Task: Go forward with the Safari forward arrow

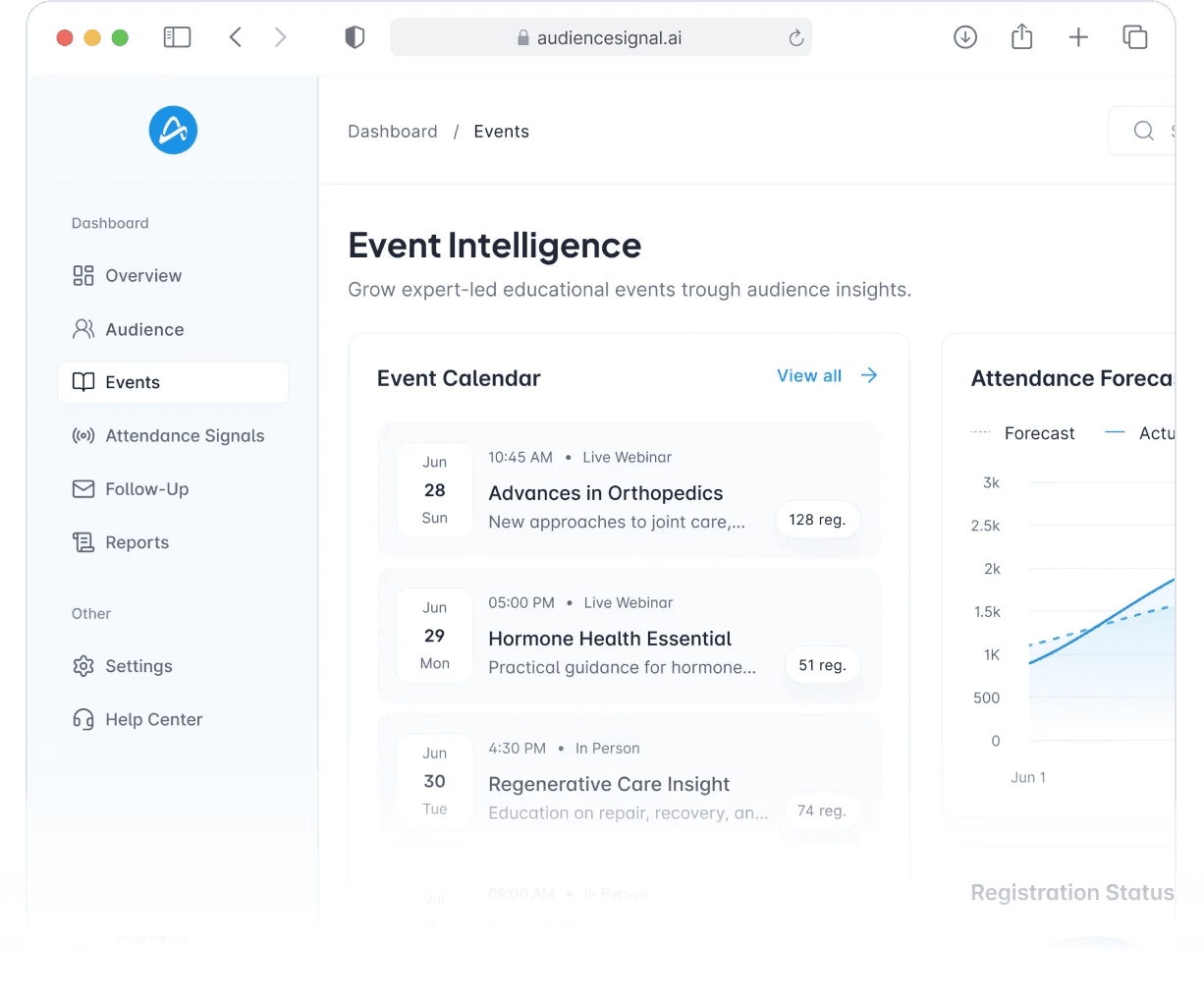Action: [x=281, y=37]
